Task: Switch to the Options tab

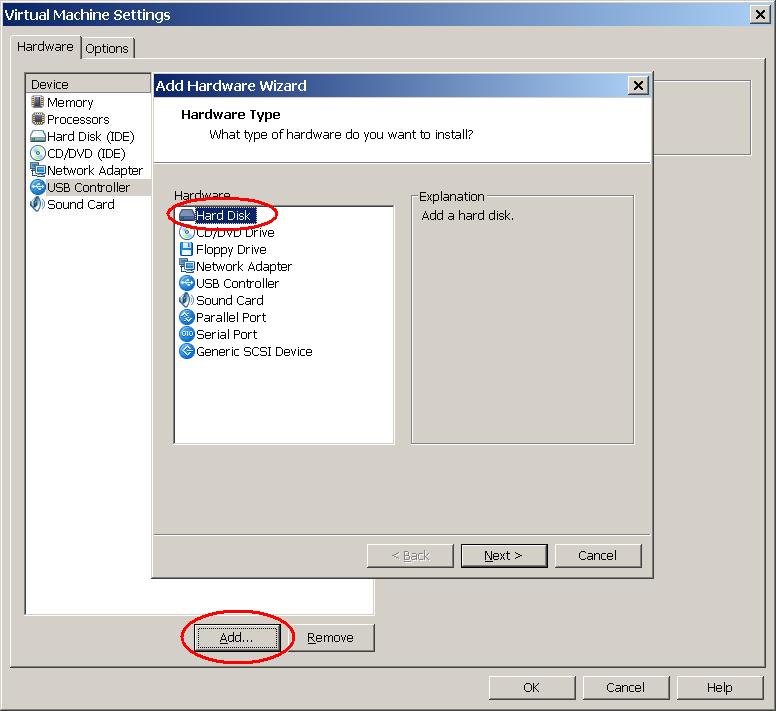Action: click(107, 48)
